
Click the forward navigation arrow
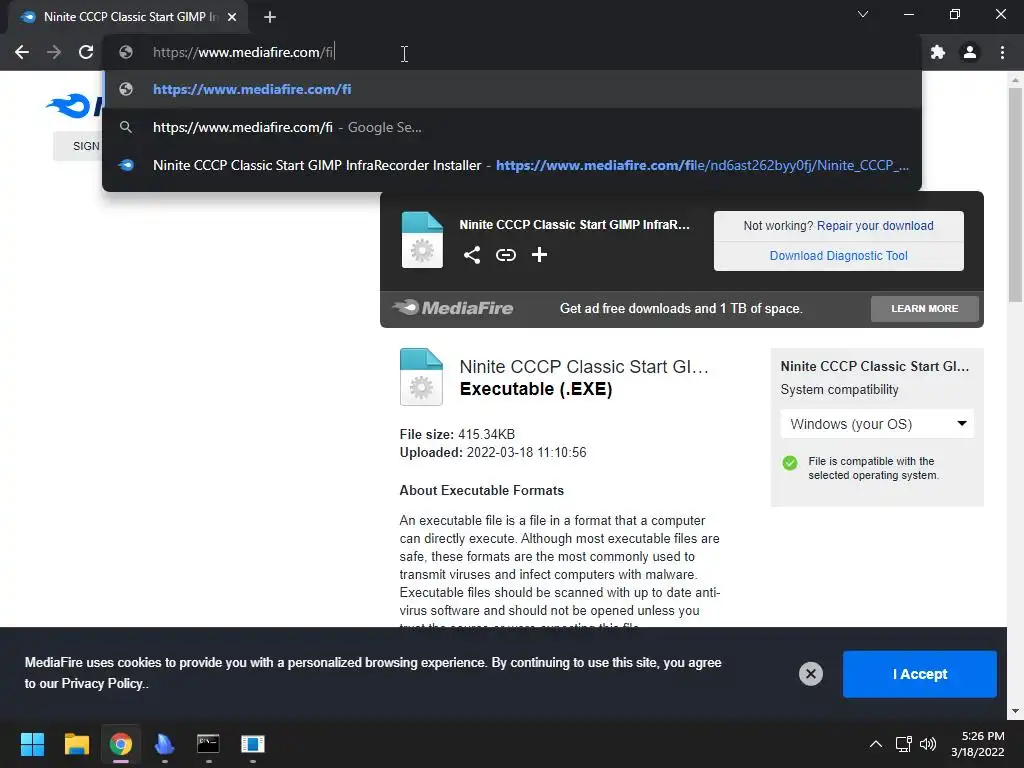pos(54,52)
